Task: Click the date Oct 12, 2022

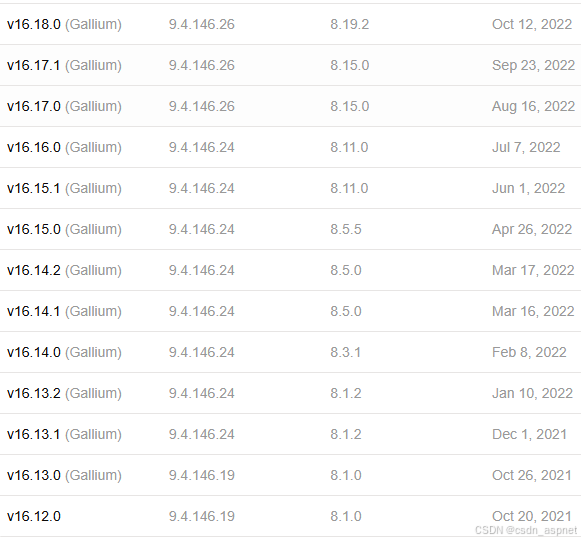Action: [x=532, y=24]
